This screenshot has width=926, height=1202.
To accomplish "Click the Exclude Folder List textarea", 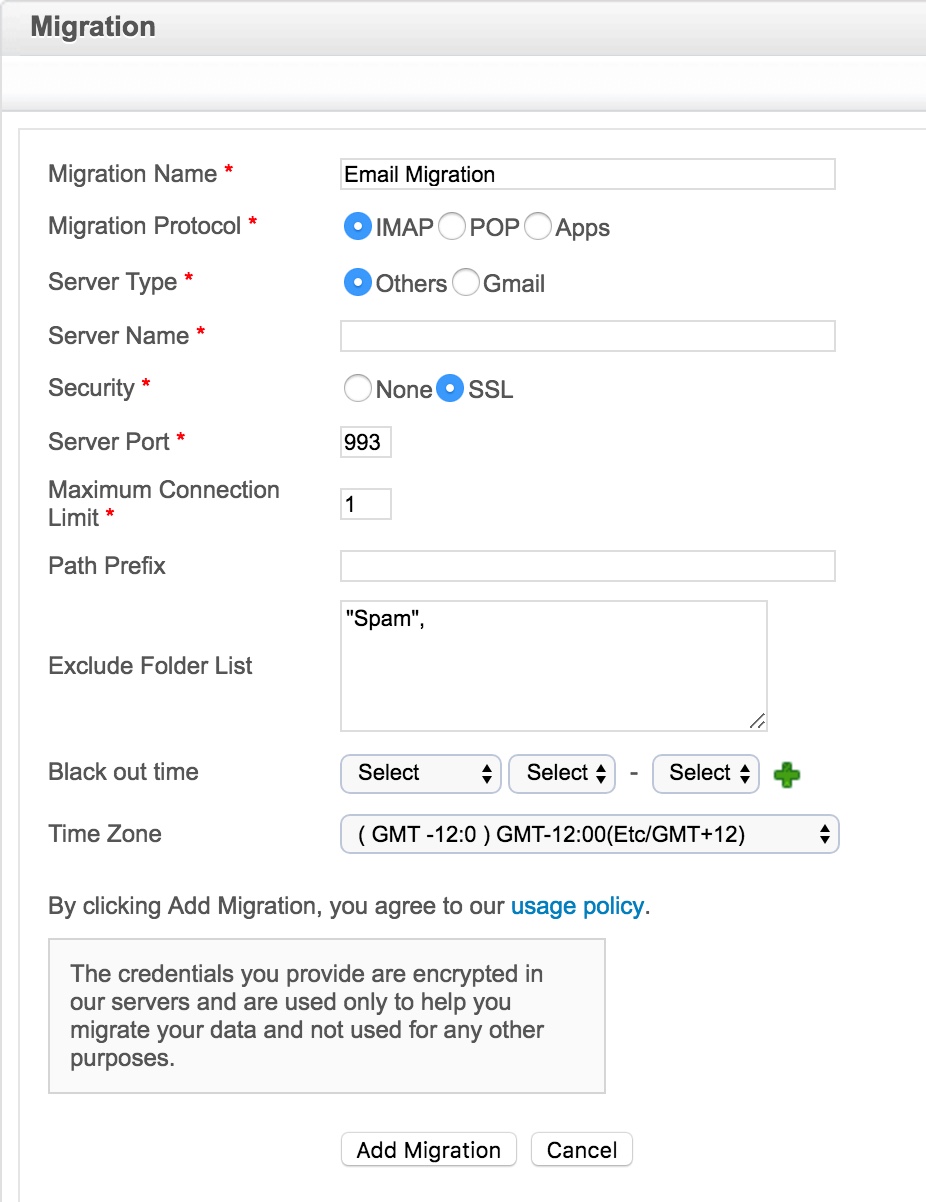I will pyautogui.click(x=553, y=665).
